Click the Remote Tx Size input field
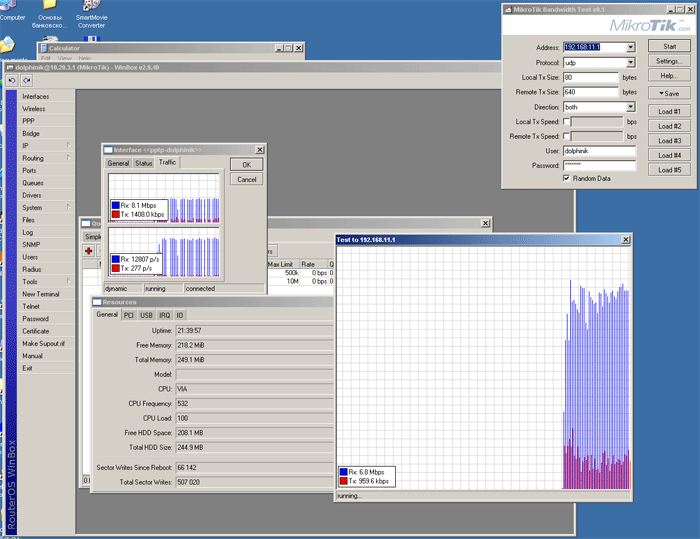The image size is (700, 539). pos(590,92)
